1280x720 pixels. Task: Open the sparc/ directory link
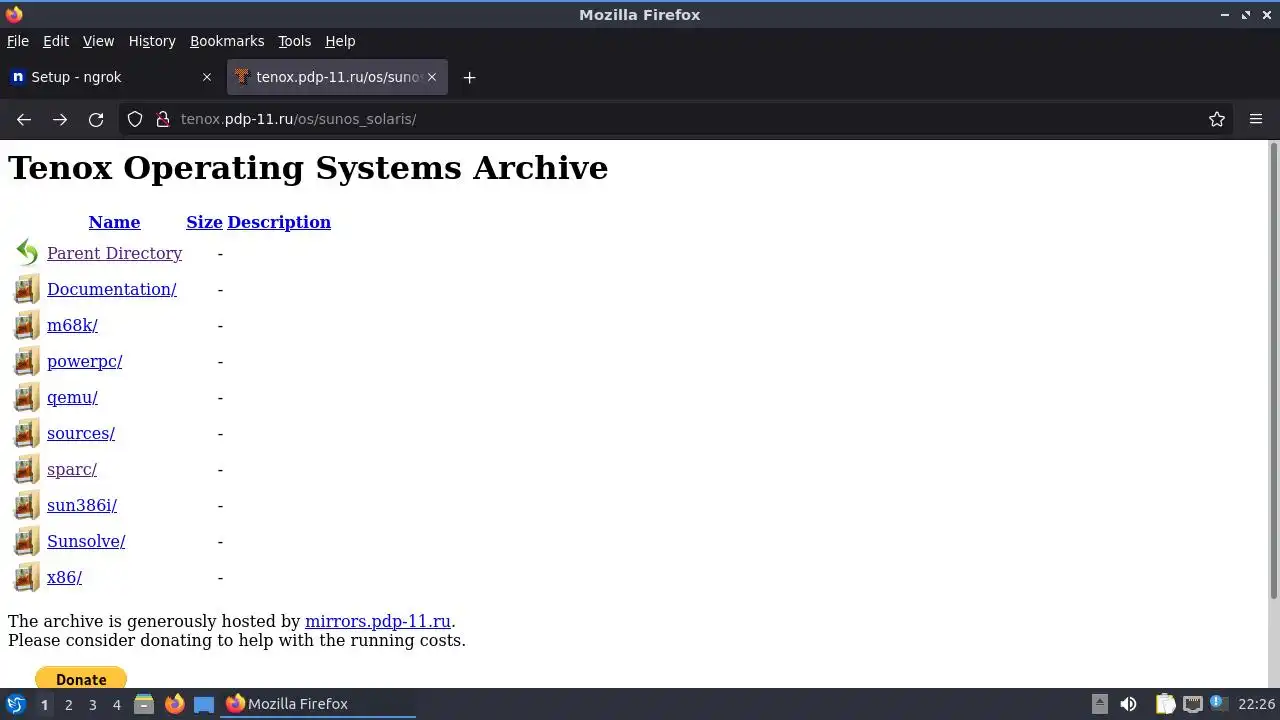pos(72,469)
